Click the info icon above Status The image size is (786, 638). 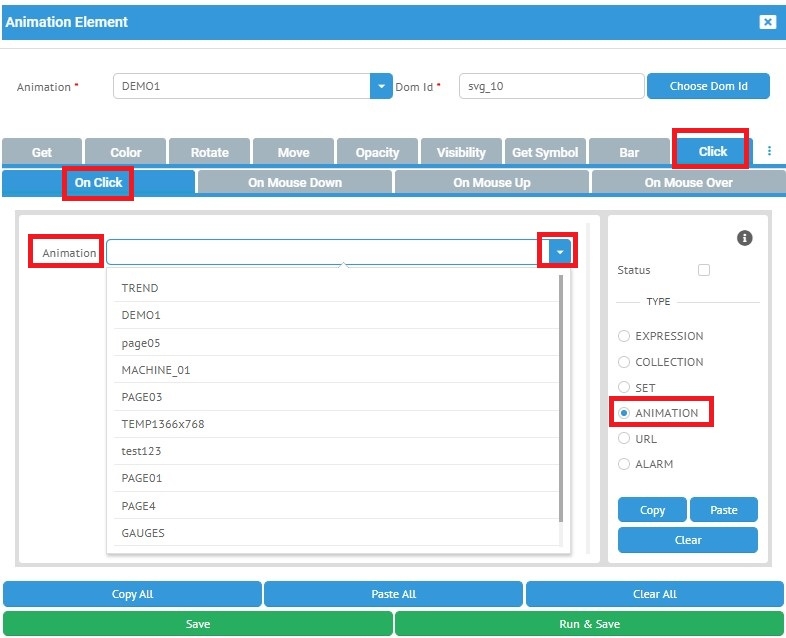pos(744,238)
